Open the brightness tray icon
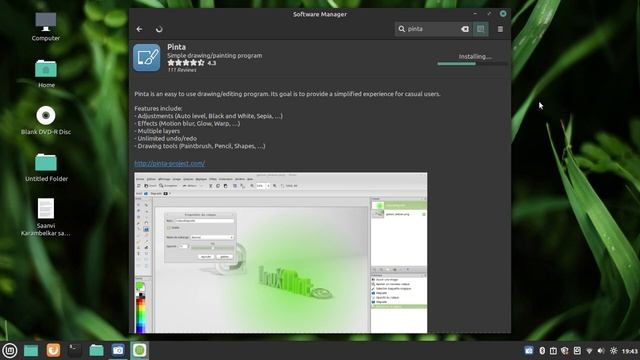This screenshot has width=640, height=360. click(x=613, y=351)
